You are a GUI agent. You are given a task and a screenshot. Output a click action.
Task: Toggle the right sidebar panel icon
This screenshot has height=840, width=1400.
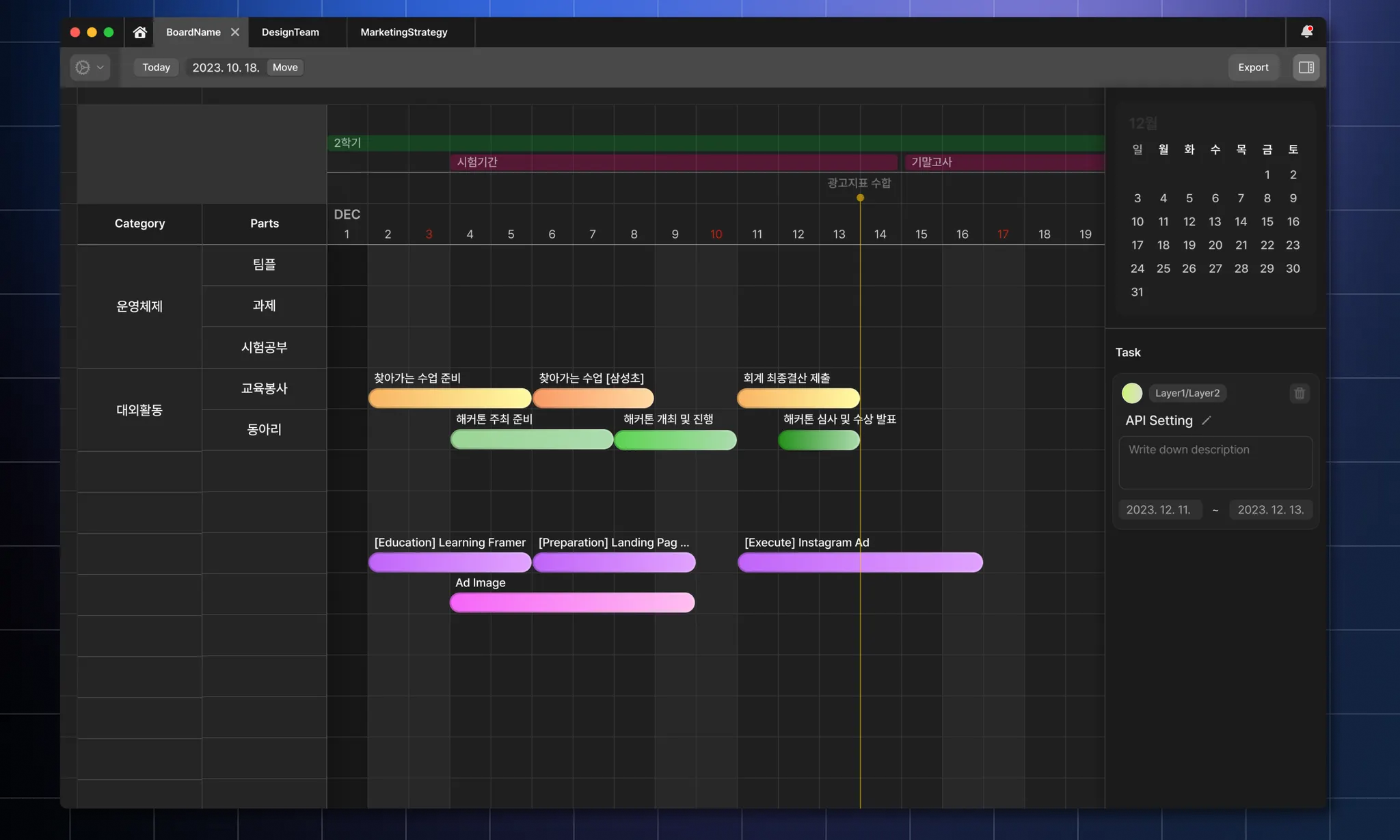1306,67
